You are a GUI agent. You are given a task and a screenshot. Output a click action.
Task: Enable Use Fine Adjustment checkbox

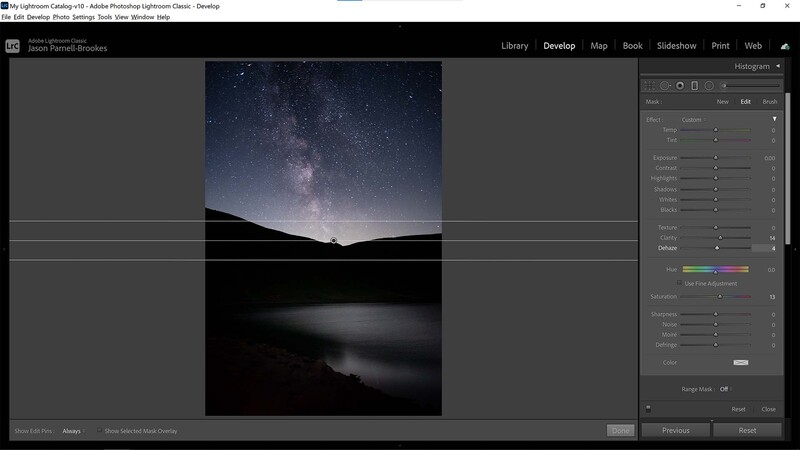pos(679,283)
